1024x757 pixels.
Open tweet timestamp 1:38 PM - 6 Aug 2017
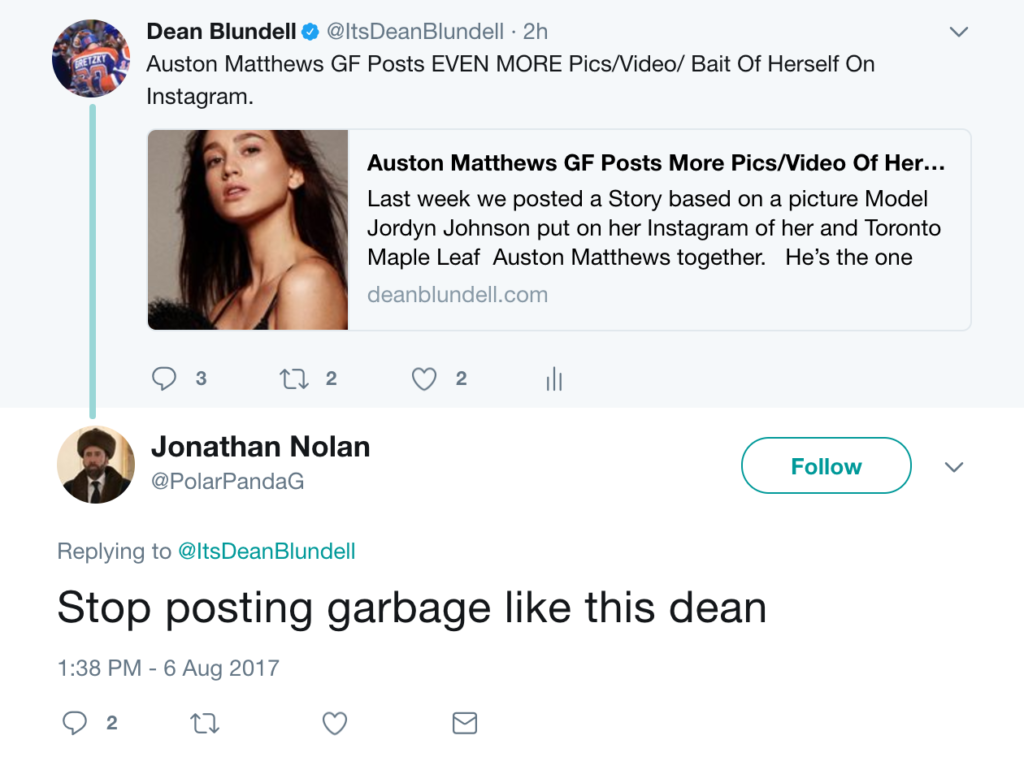click(x=168, y=668)
